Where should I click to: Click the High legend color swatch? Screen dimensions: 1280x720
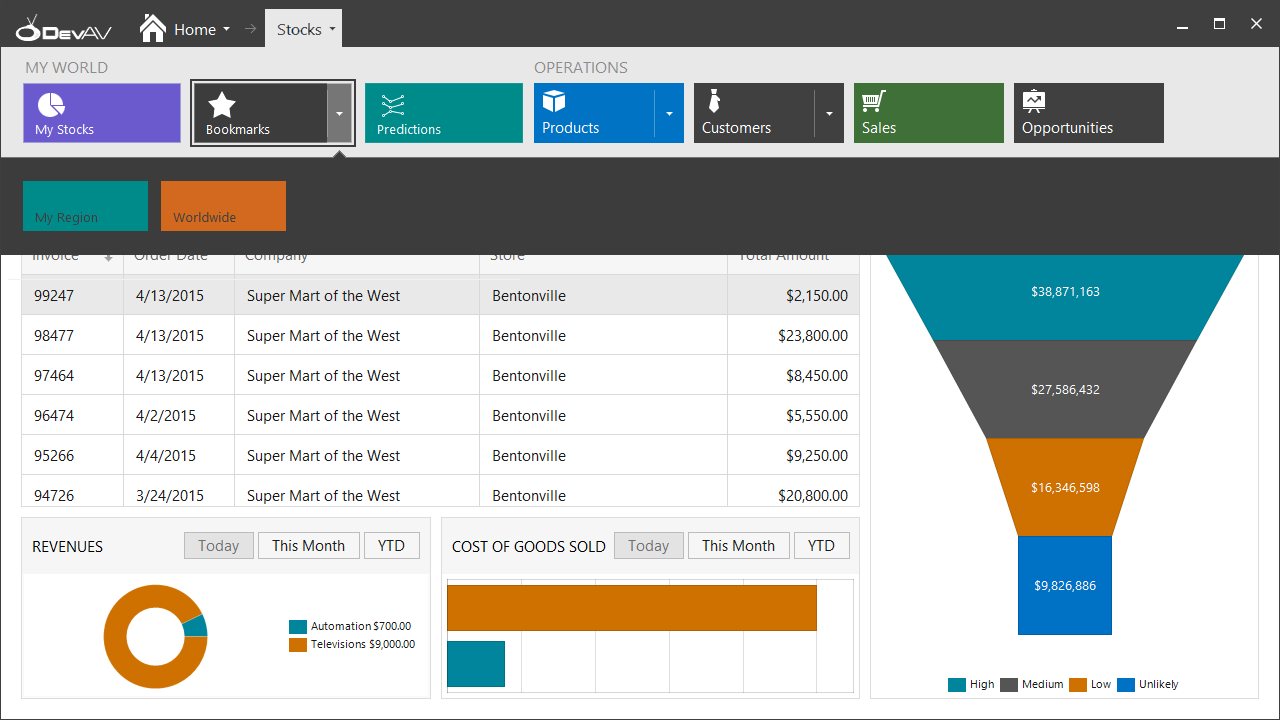(957, 685)
